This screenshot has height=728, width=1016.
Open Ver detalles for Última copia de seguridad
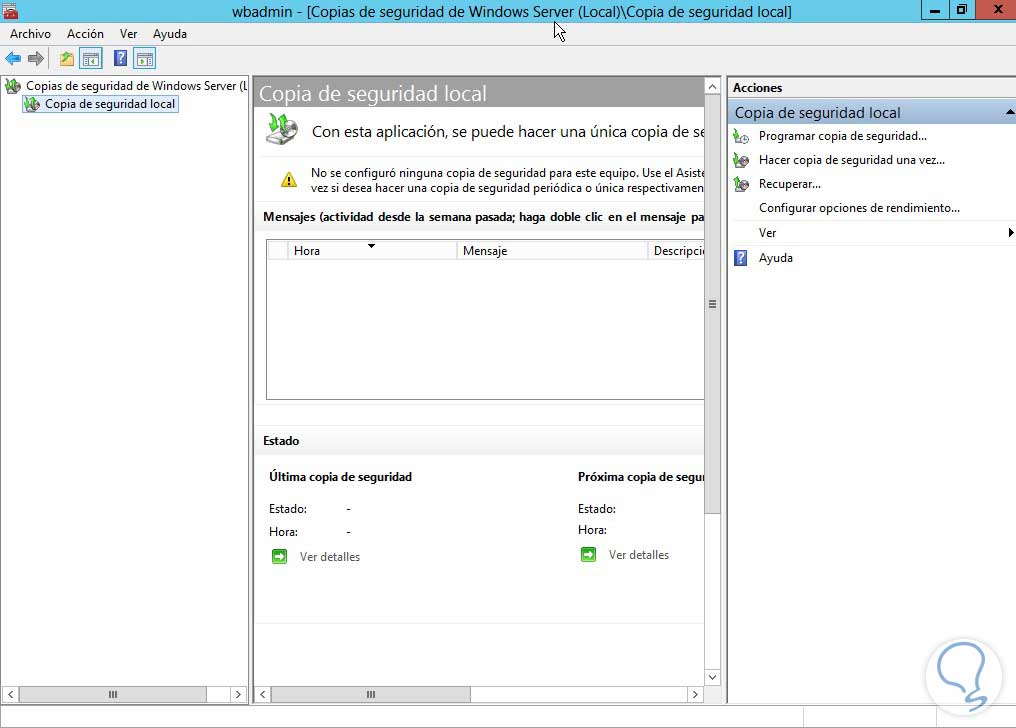[x=330, y=556]
